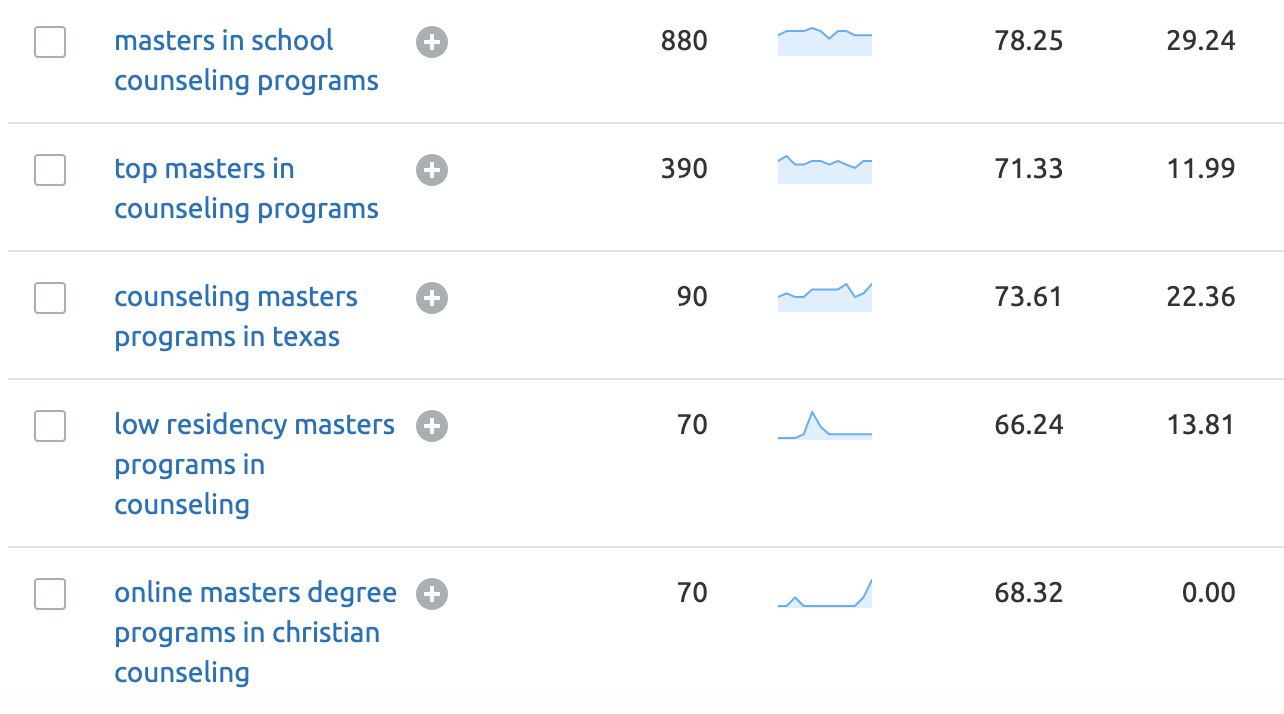Click the spiked trend chart for 'low residency masters'
This screenshot has height=714, width=1284.
coord(825,426)
